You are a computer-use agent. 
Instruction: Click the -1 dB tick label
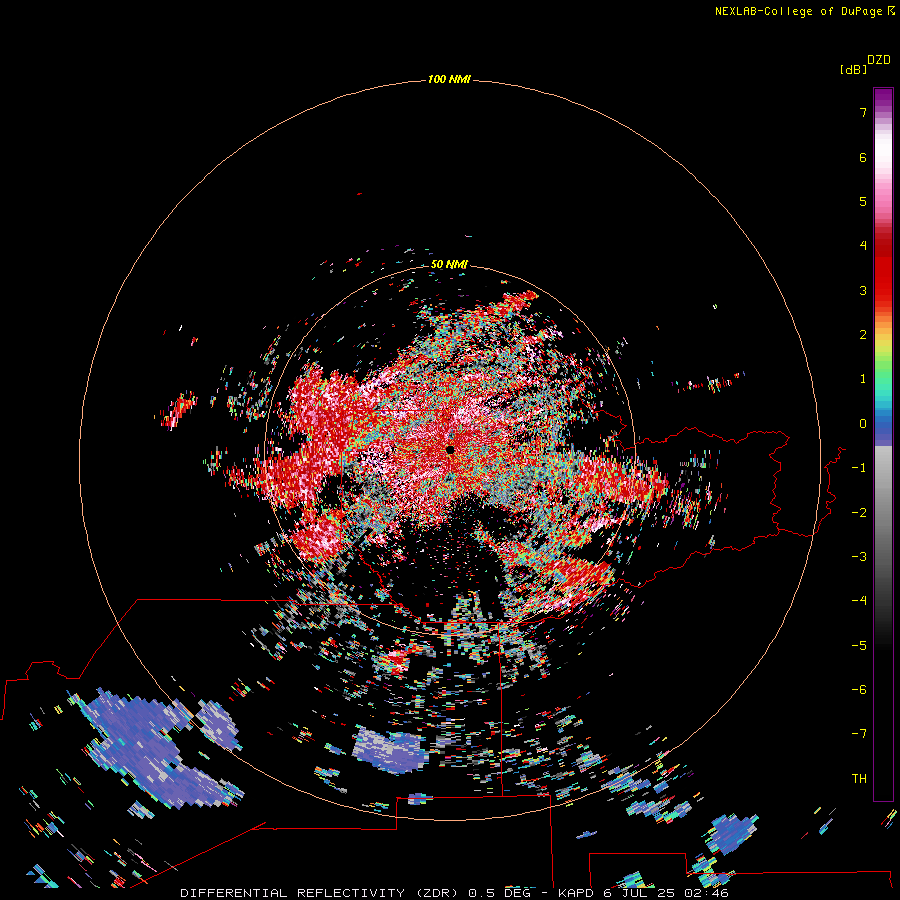859,468
